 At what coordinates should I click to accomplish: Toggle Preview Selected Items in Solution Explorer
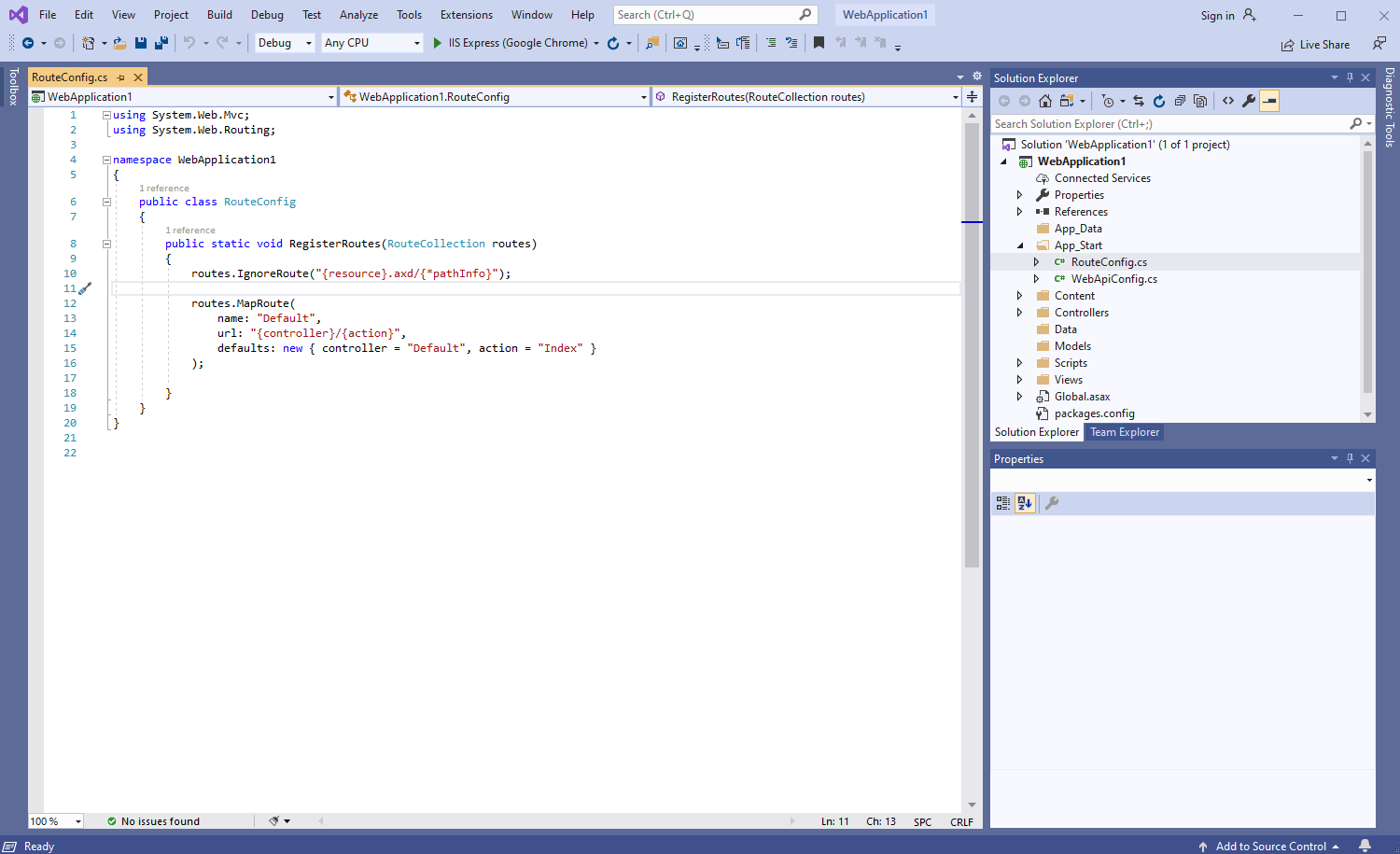(x=1269, y=101)
